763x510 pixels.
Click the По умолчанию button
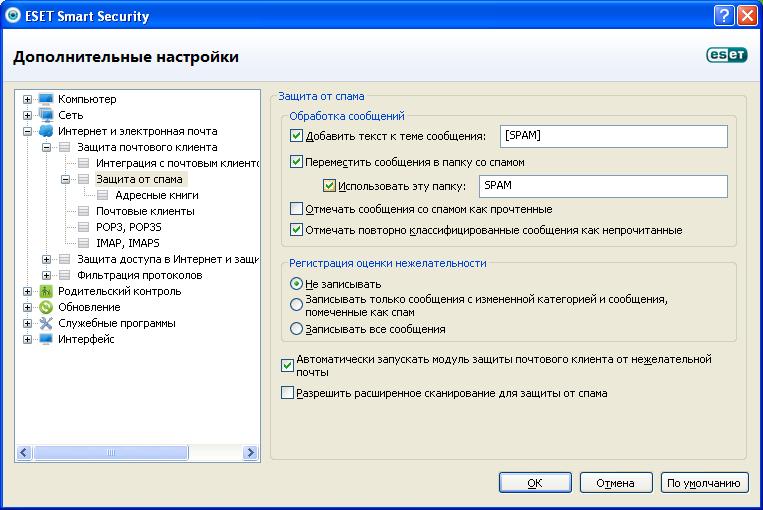pyautogui.click(x=704, y=483)
